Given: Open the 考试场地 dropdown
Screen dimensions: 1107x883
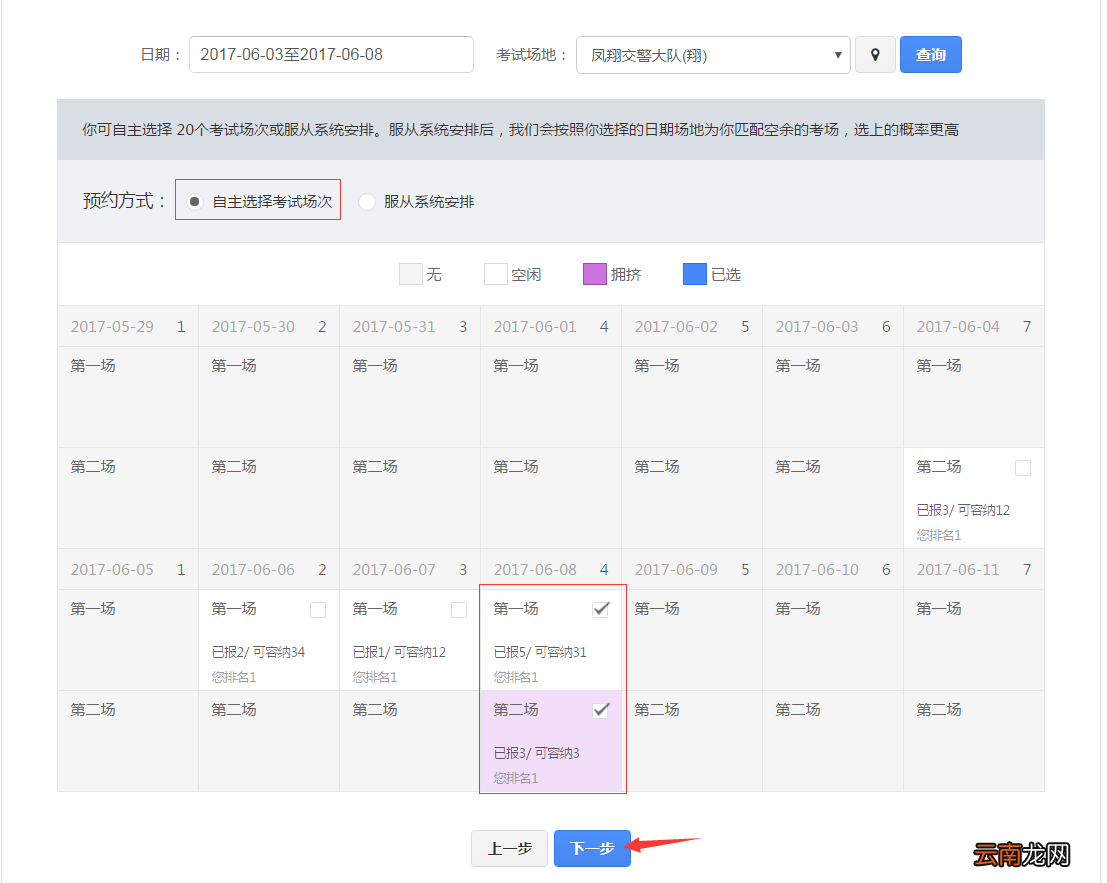Looking at the screenshot, I should (x=713, y=55).
